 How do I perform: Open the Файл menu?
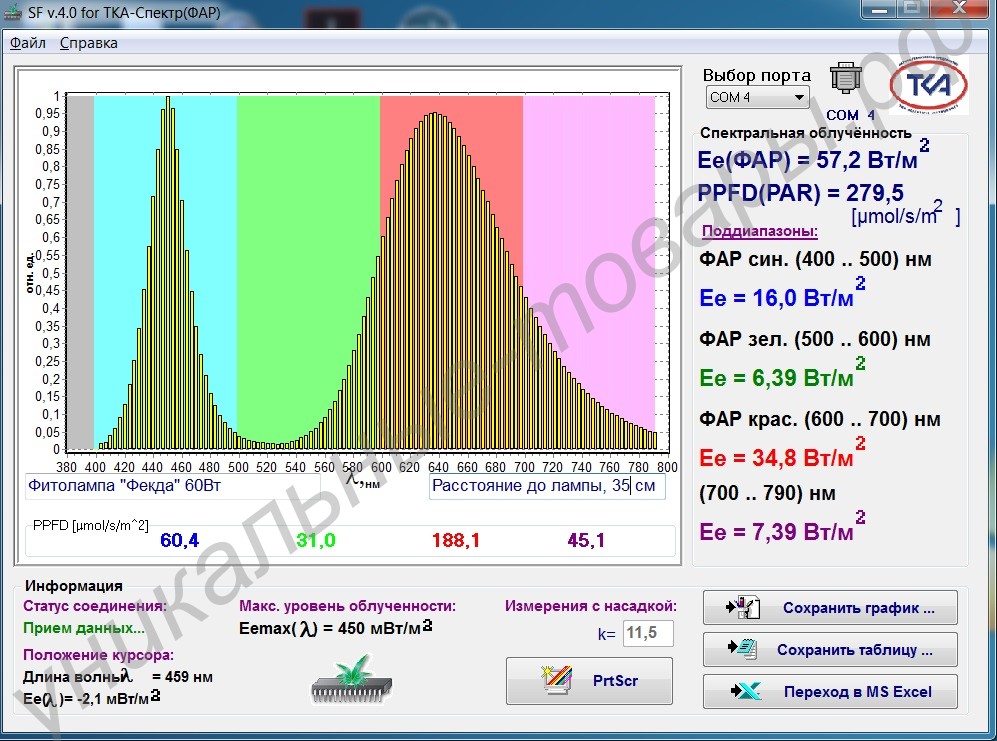[27, 43]
